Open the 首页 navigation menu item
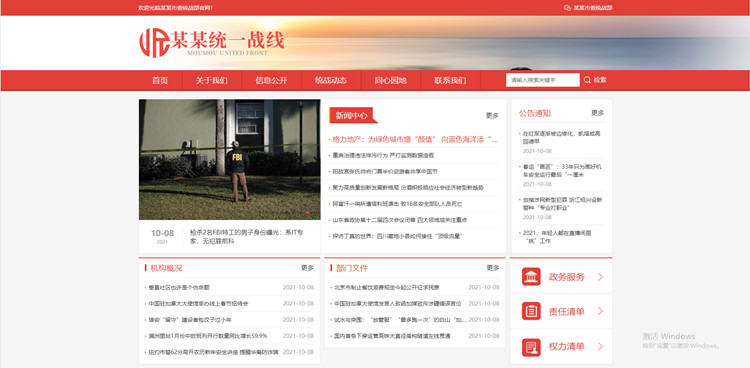 (160, 80)
